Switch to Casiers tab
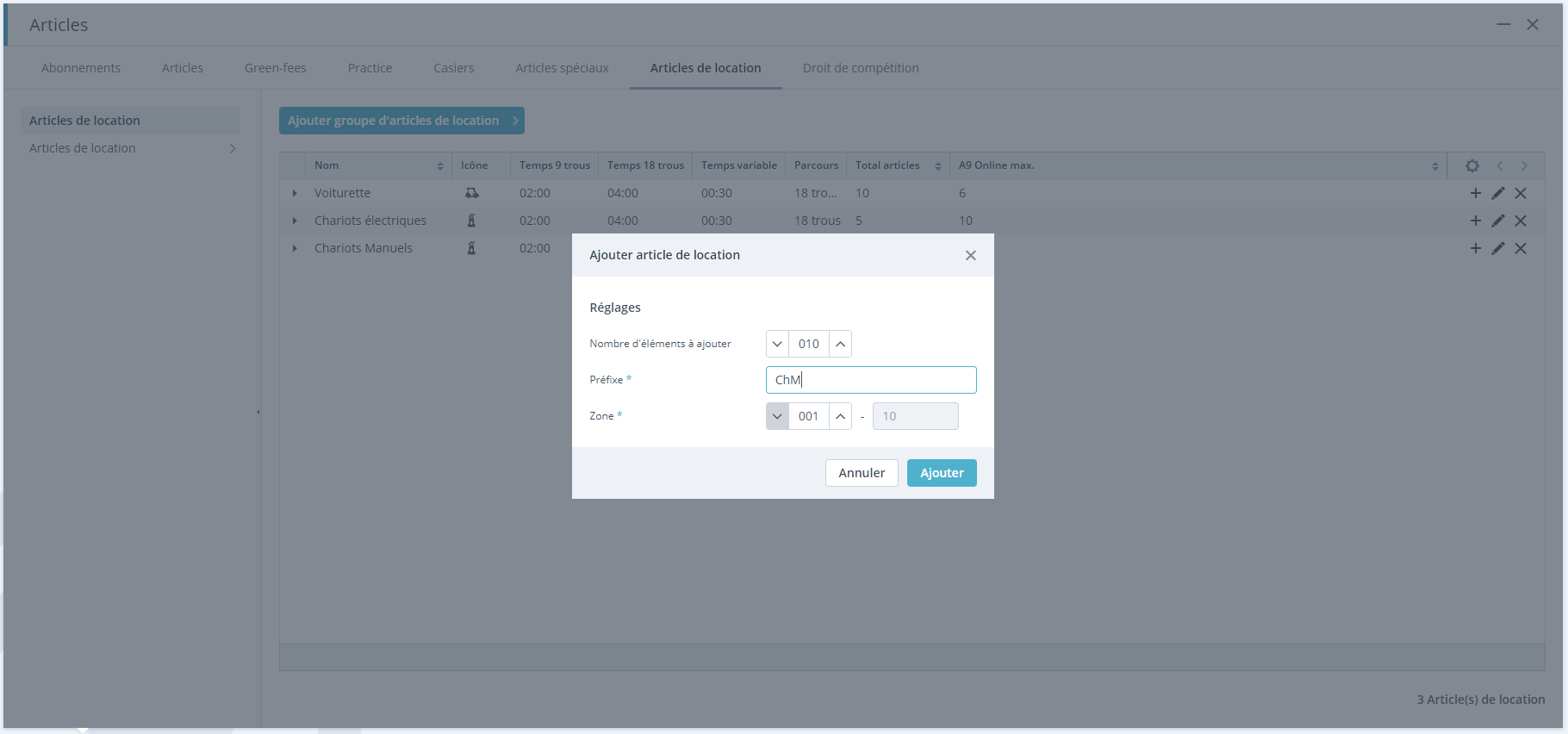1568x734 pixels. click(x=454, y=68)
